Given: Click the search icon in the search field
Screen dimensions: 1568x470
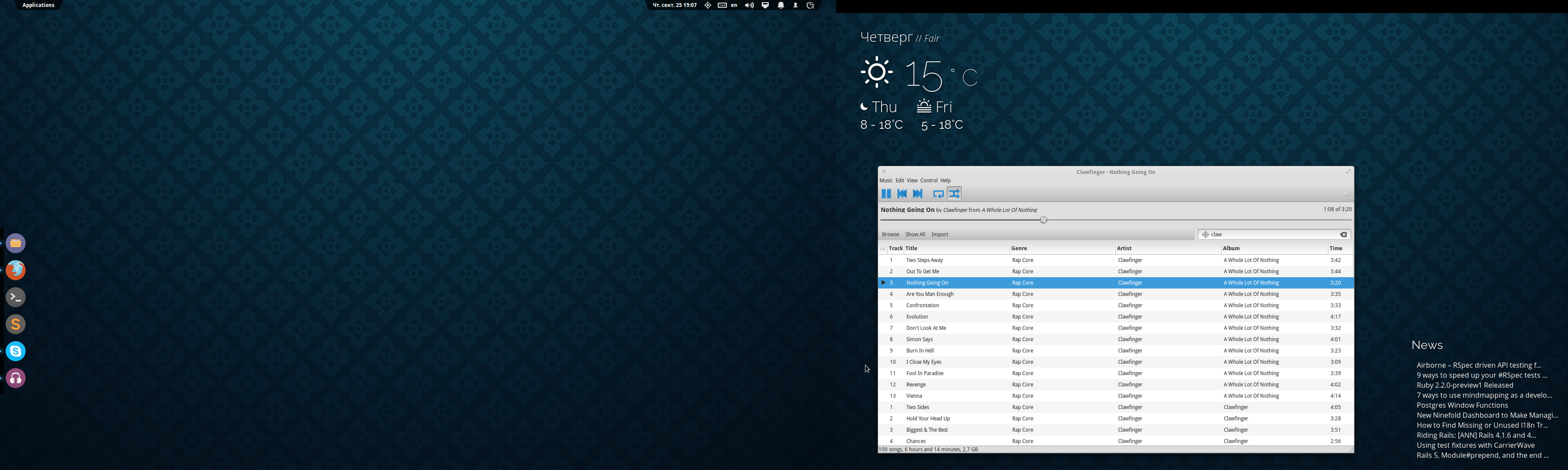Looking at the screenshot, I should (x=1205, y=235).
